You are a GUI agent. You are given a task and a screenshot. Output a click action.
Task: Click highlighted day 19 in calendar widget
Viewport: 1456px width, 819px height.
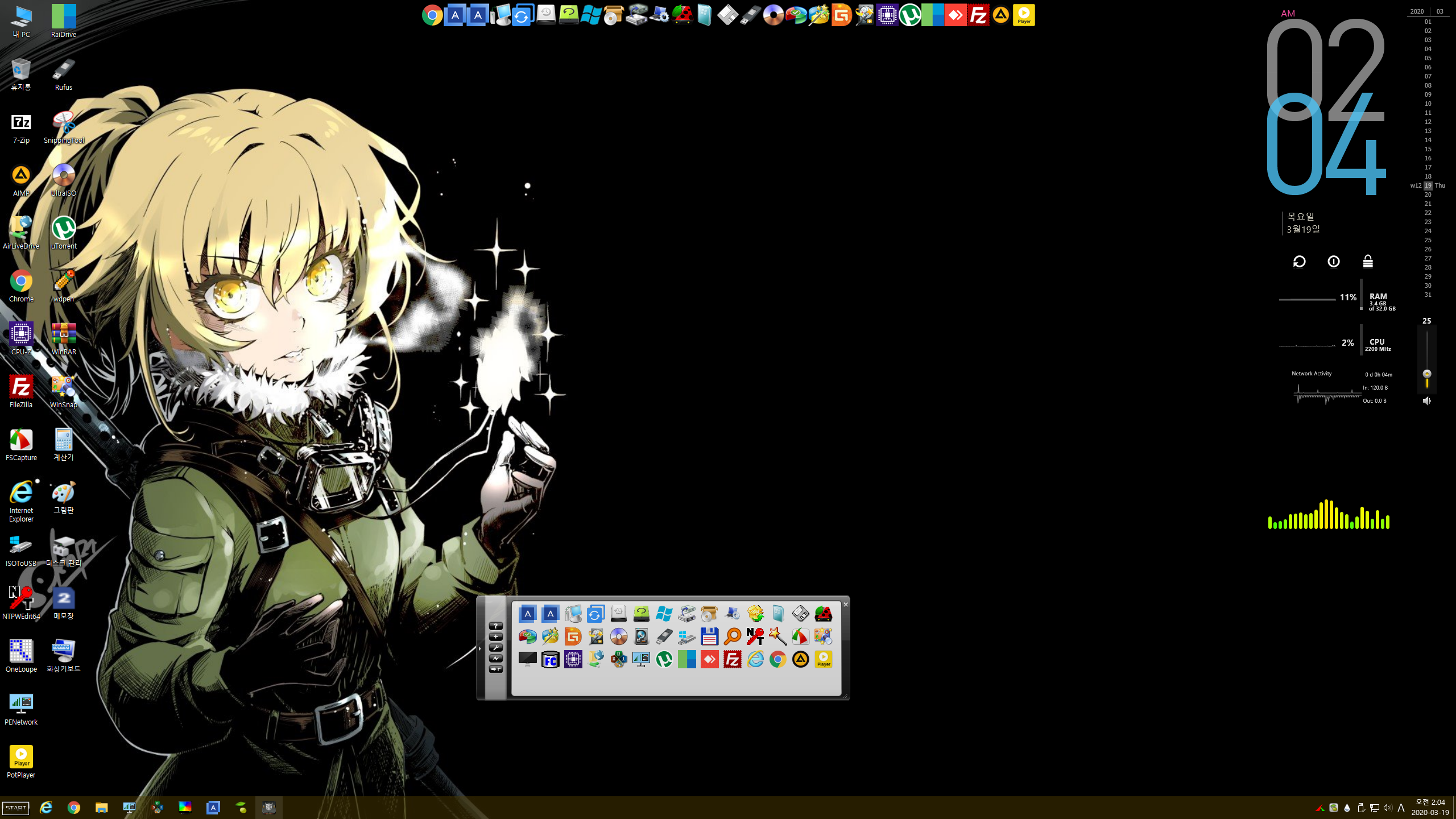point(1428,185)
